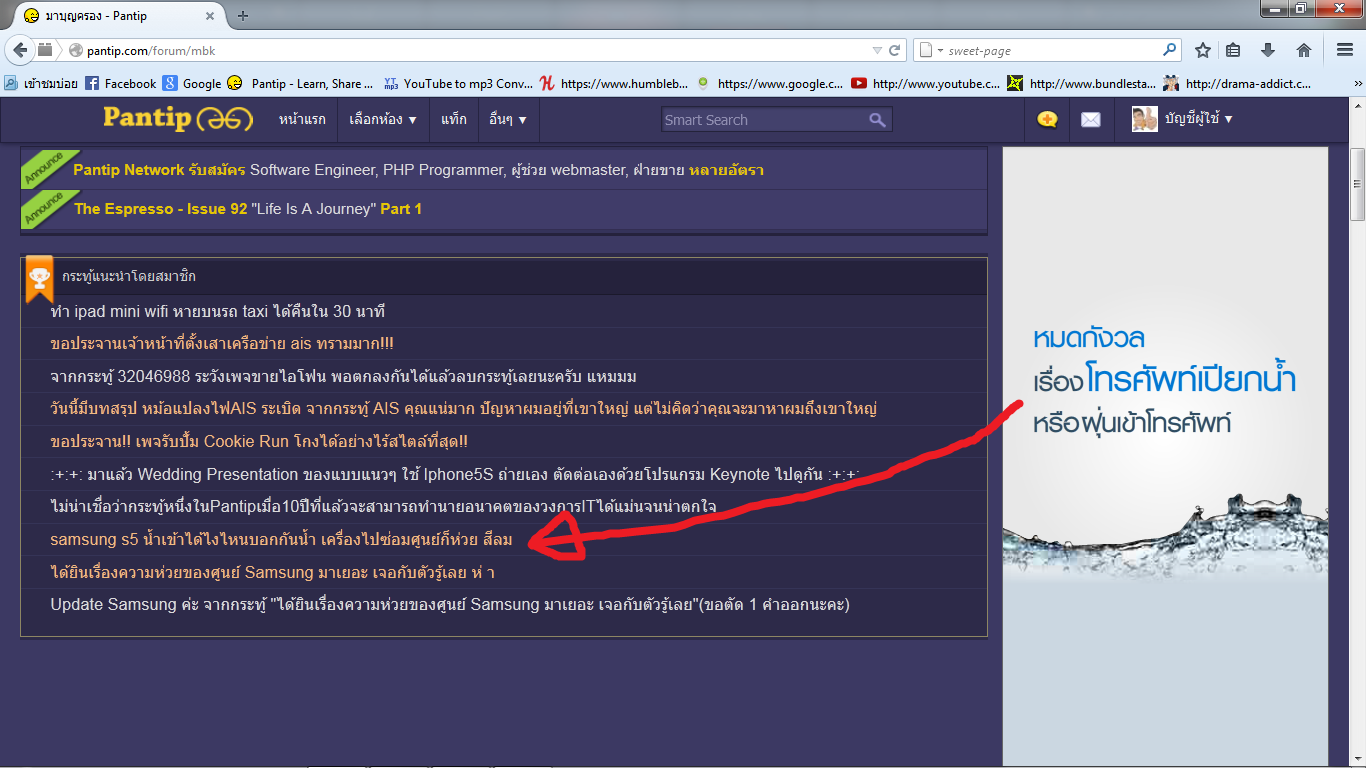The height and width of the screenshot is (768, 1366).
Task: Open the Facebook bookmark
Action: click(121, 84)
